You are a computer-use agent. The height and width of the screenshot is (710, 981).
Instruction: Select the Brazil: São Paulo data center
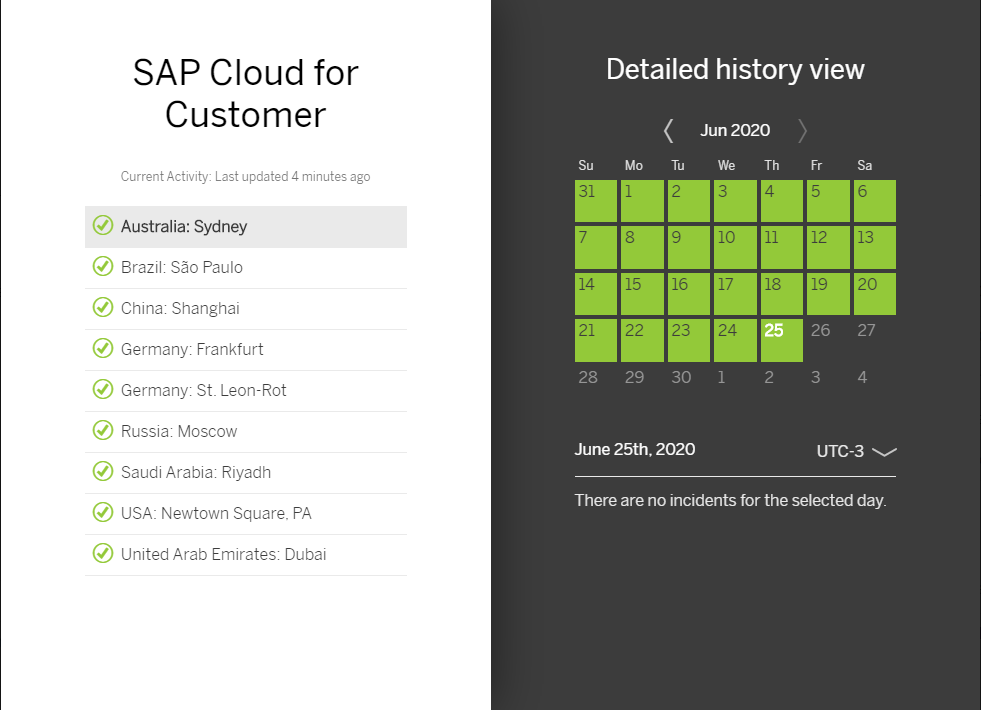pos(246,268)
